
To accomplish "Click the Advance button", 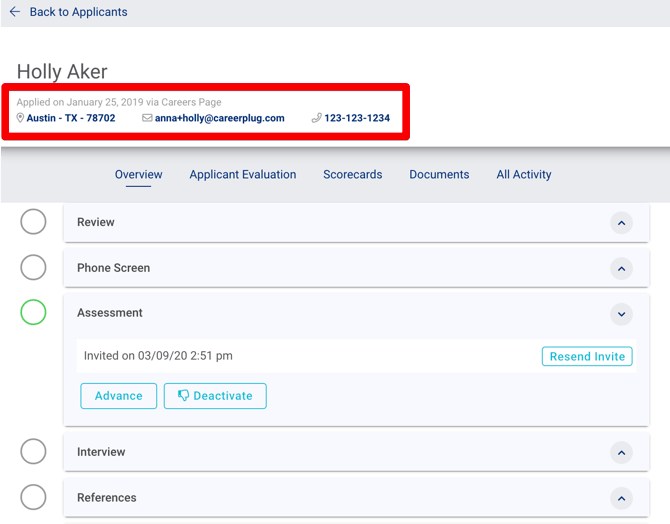I will [118, 396].
